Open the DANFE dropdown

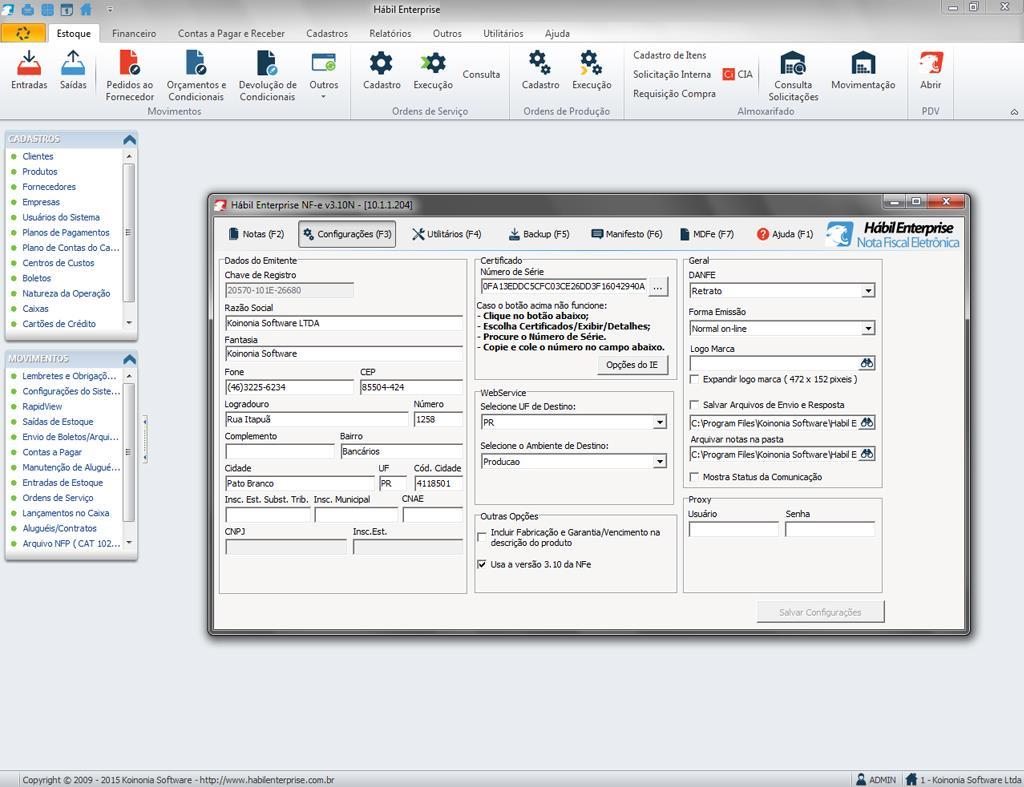click(868, 291)
